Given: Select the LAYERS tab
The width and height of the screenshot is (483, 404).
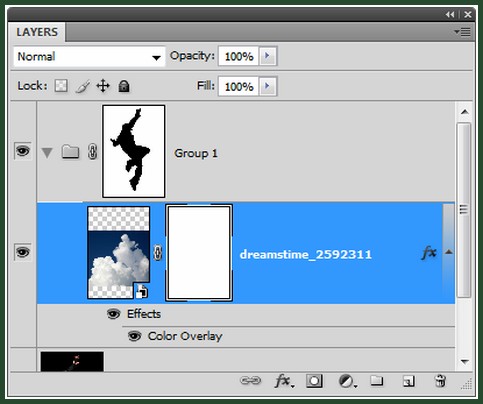Looking at the screenshot, I should (37, 32).
